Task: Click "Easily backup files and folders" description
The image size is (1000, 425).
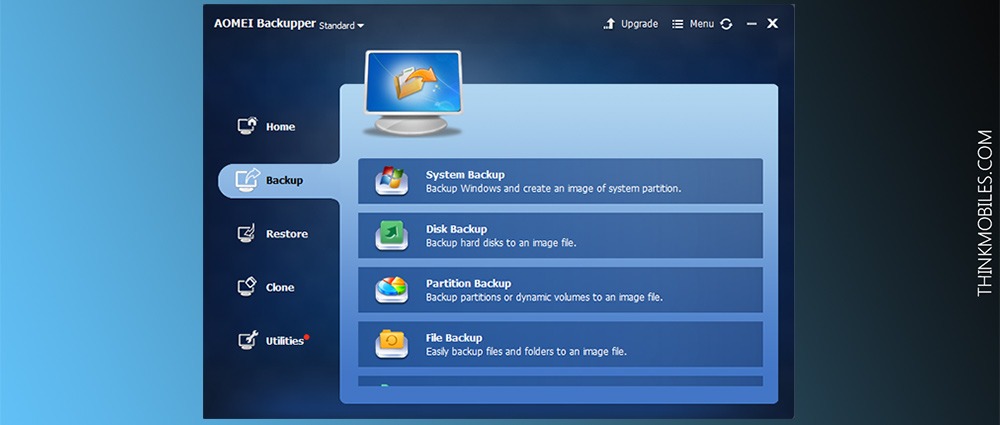Action: click(x=526, y=352)
